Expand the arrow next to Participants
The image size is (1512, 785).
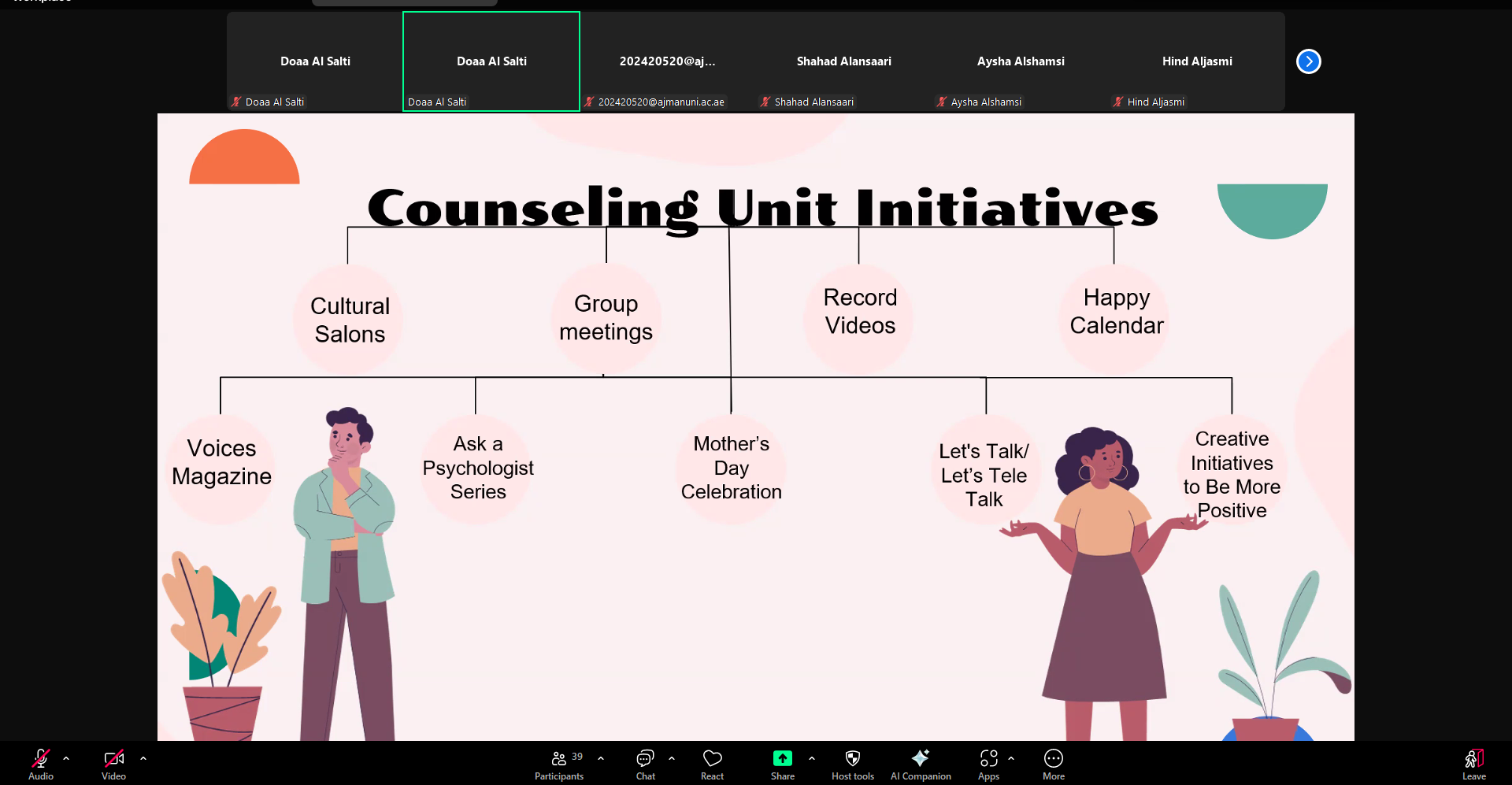pos(601,758)
